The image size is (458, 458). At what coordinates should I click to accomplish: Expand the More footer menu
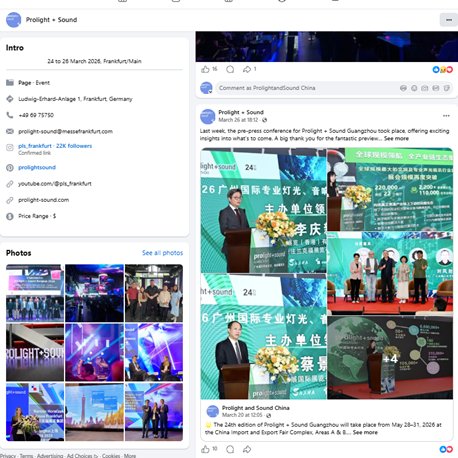click(x=130, y=455)
